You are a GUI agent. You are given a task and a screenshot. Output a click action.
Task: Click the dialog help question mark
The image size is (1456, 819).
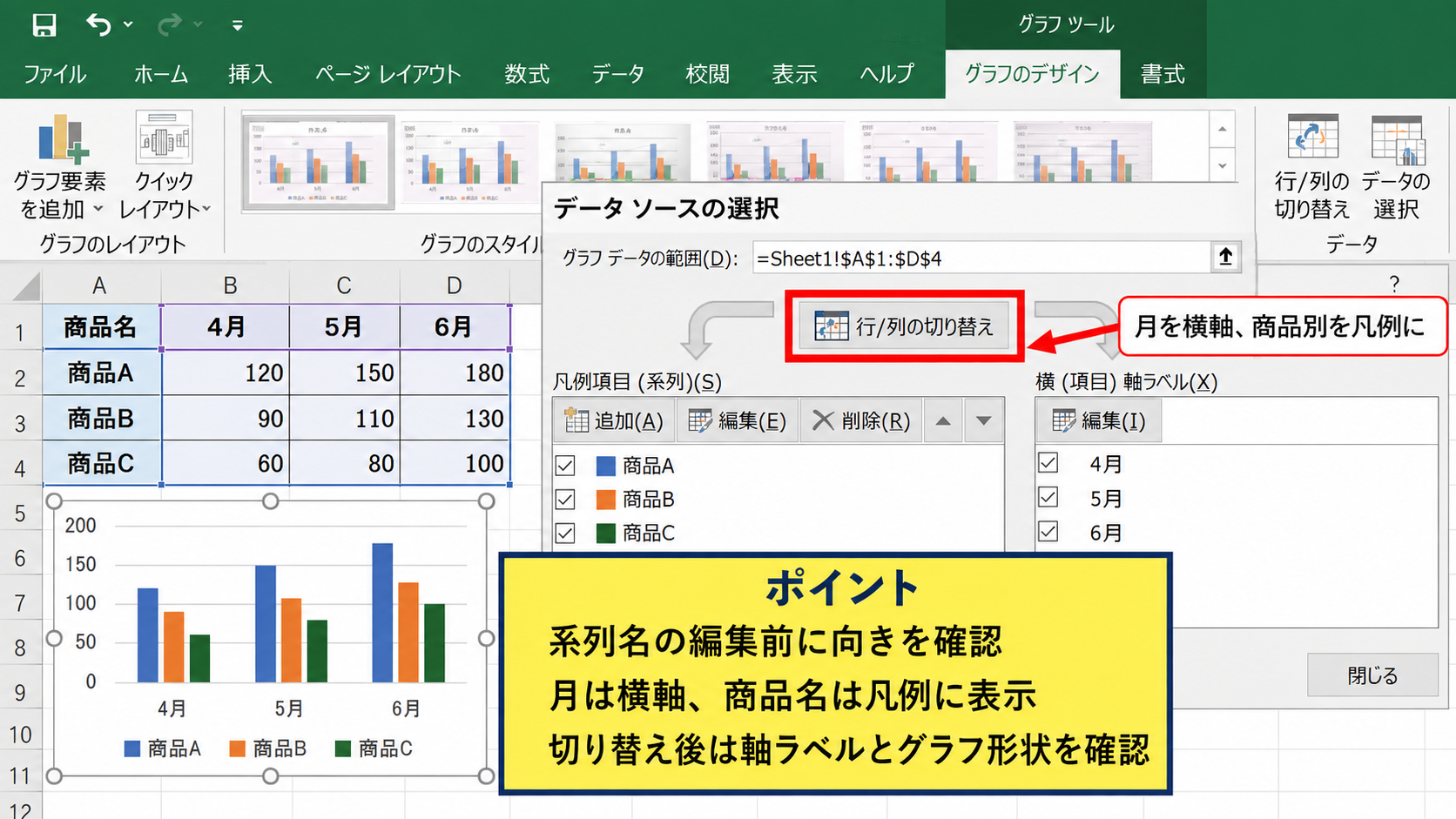[x=1394, y=284]
